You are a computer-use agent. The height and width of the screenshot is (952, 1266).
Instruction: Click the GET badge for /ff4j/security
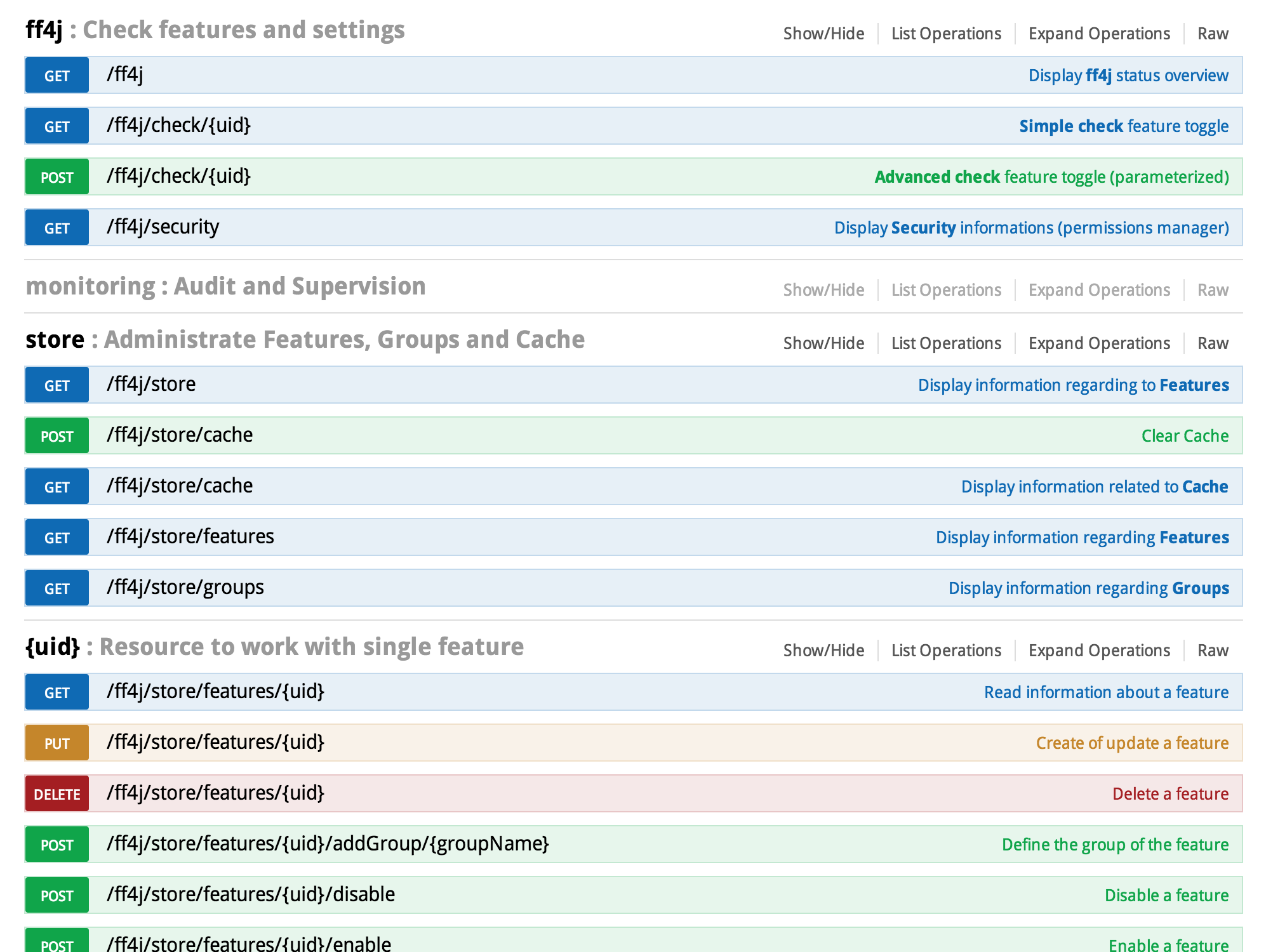tap(57, 228)
